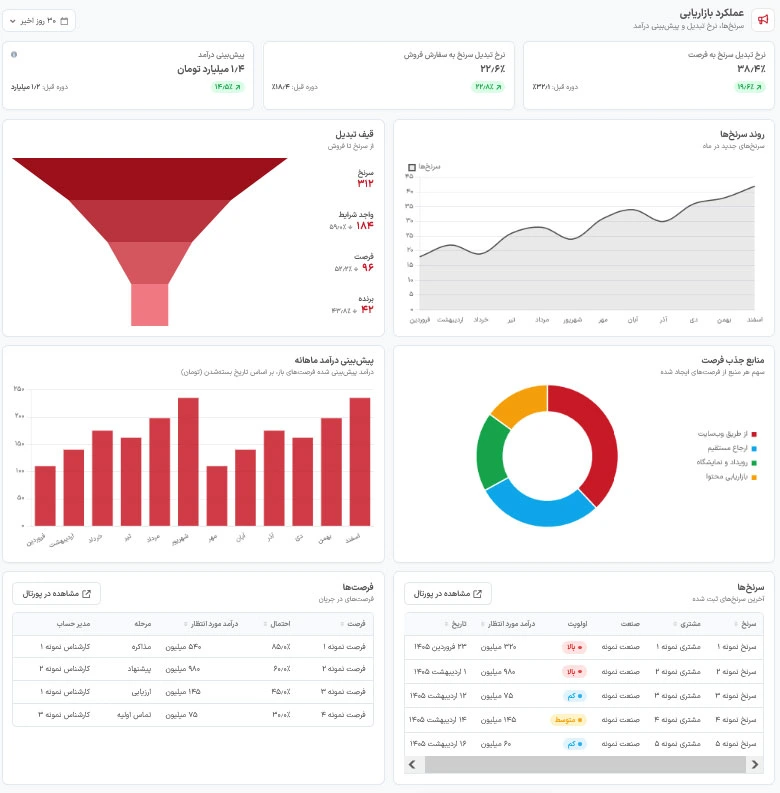
Task: Click the top dark red leads (سرنخ) funnel segment
Action: 150,179
